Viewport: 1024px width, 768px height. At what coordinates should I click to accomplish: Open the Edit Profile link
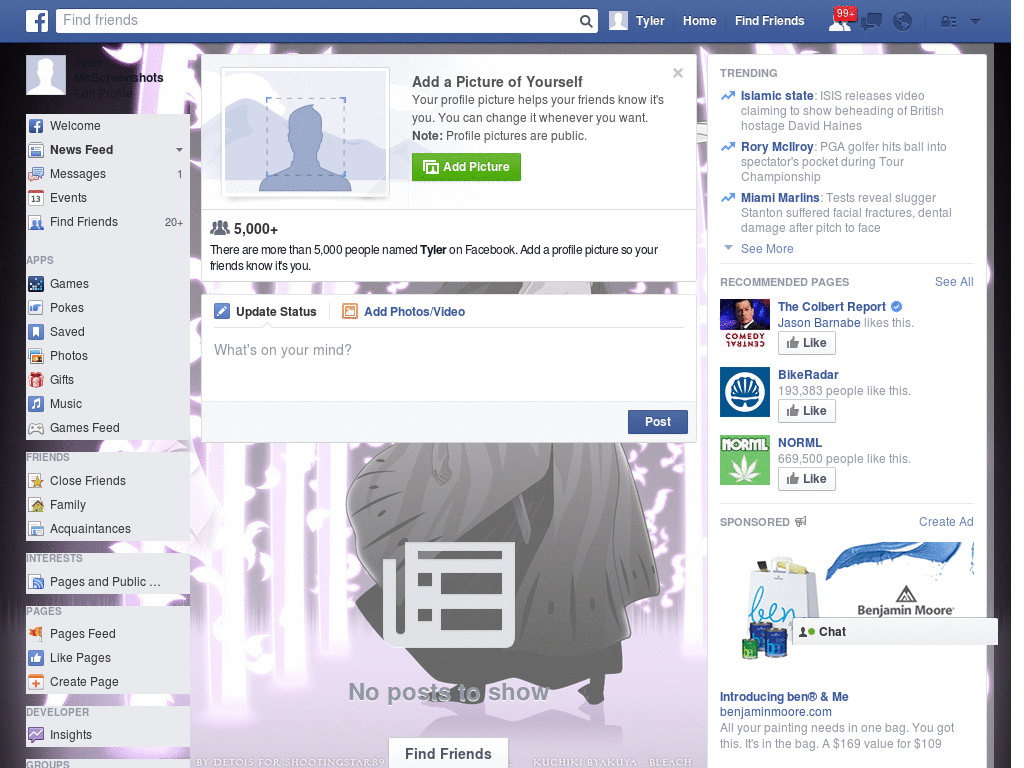point(103,93)
